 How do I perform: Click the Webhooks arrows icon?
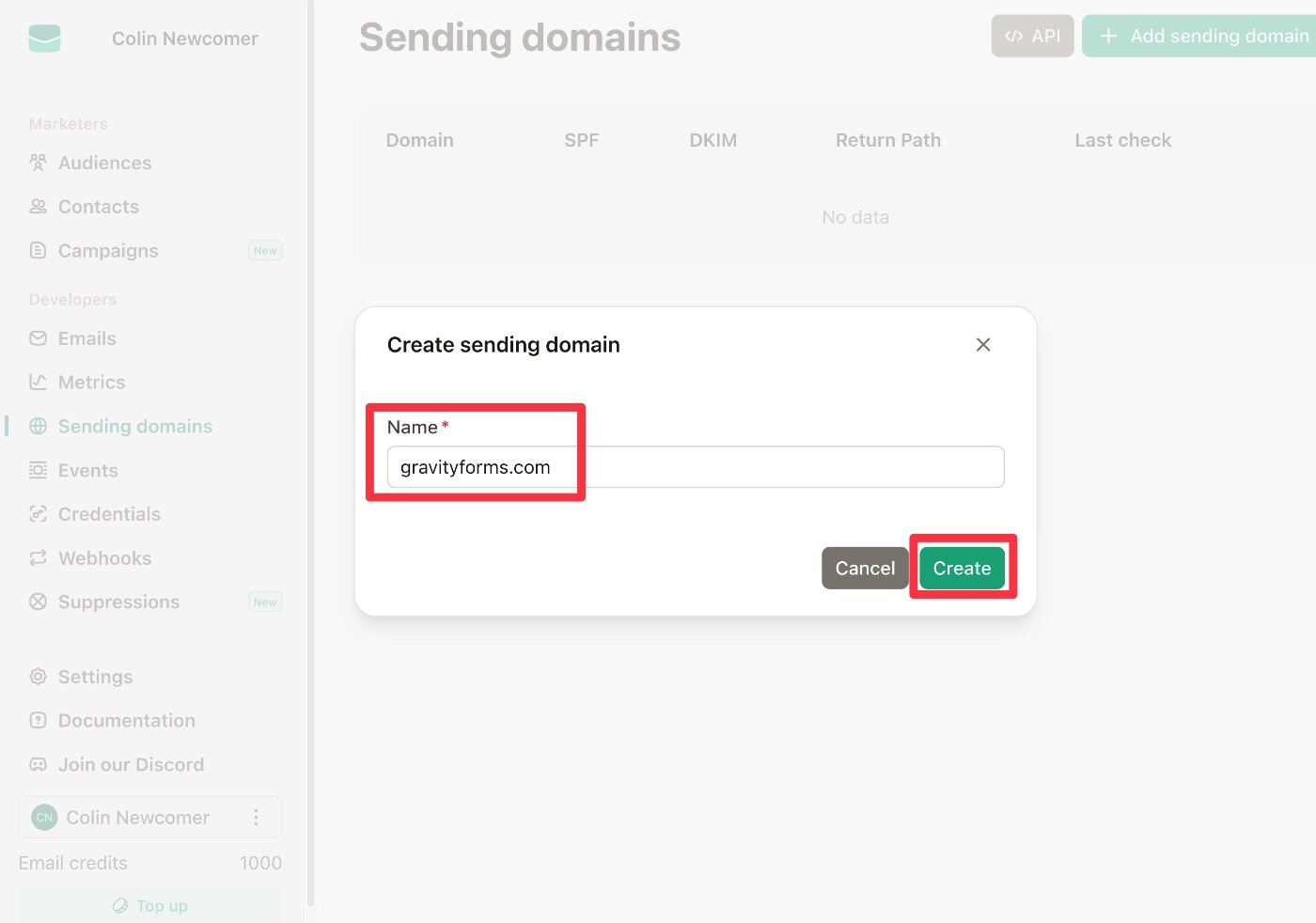(38, 558)
